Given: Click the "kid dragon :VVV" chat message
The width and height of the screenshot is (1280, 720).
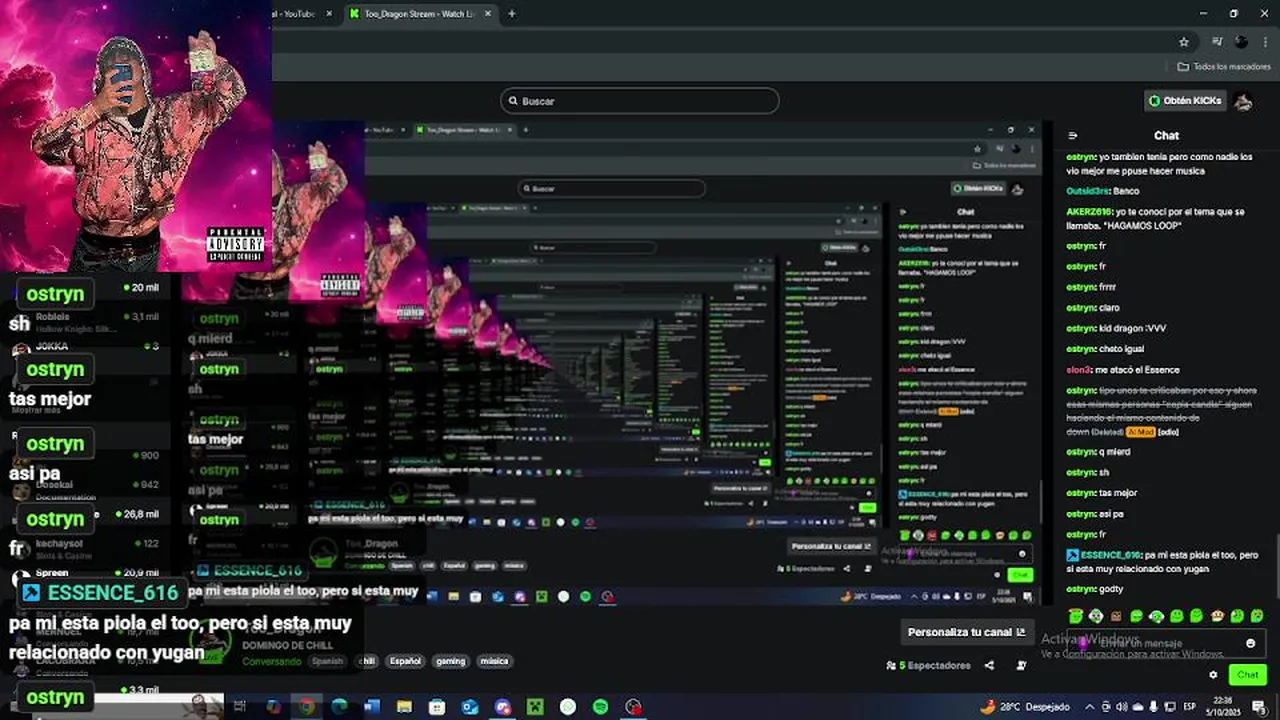Looking at the screenshot, I should (x=1133, y=328).
